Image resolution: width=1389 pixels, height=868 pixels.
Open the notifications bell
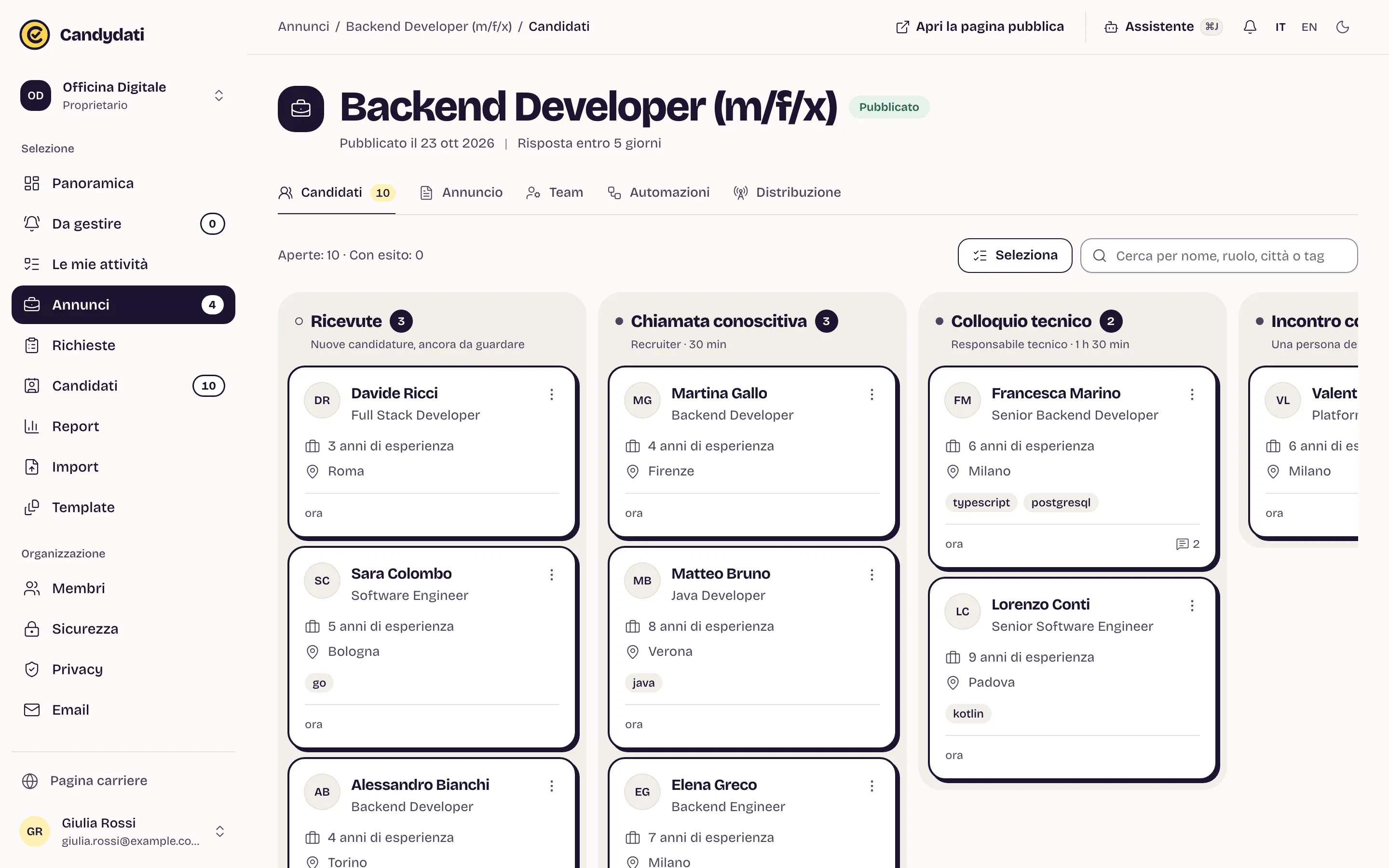pyautogui.click(x=1250, y=27)
